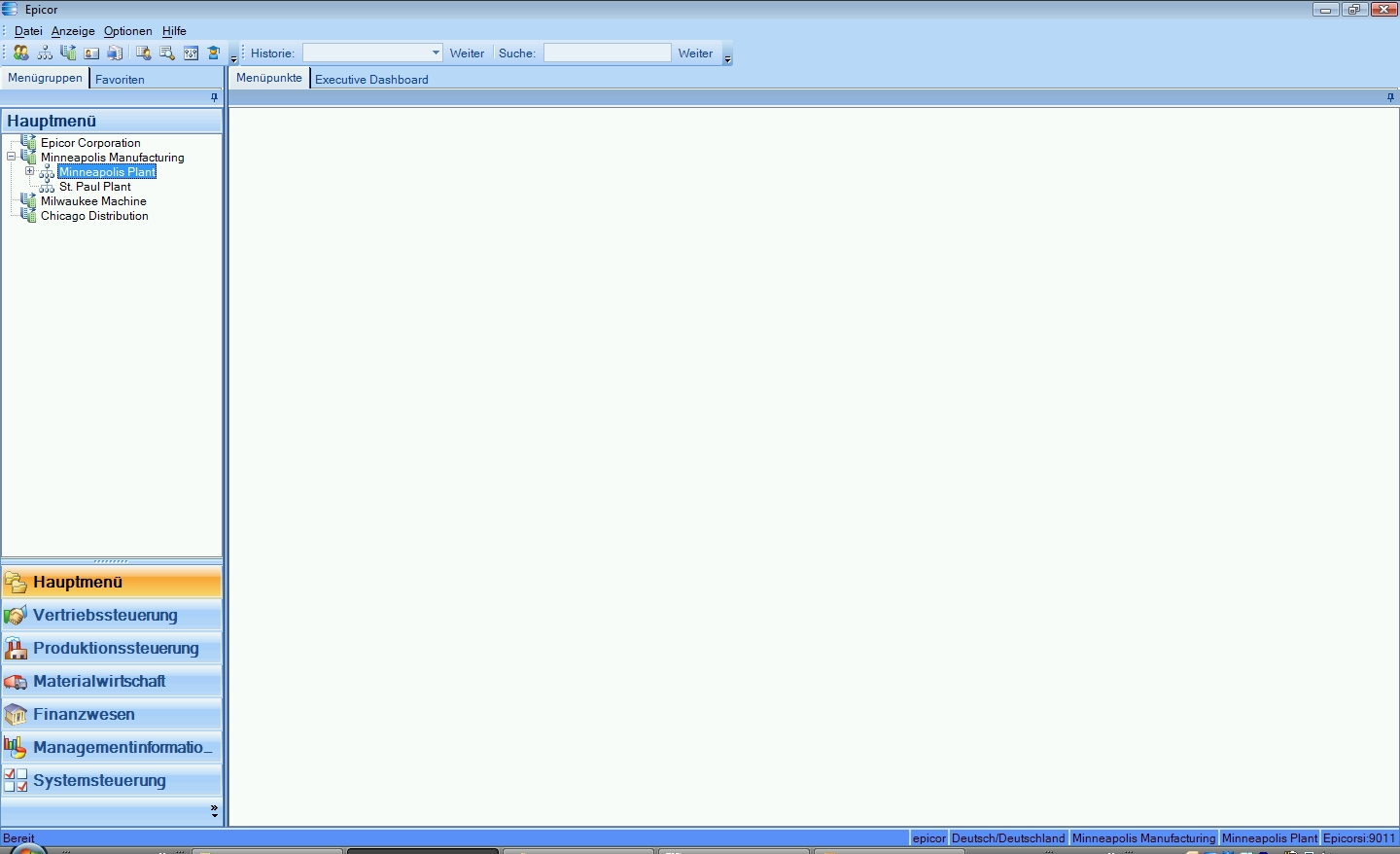The height and width of the screenshot is (854, 1400).
Task: Click Weiter button next to Historie
Action: coord(467,53)
